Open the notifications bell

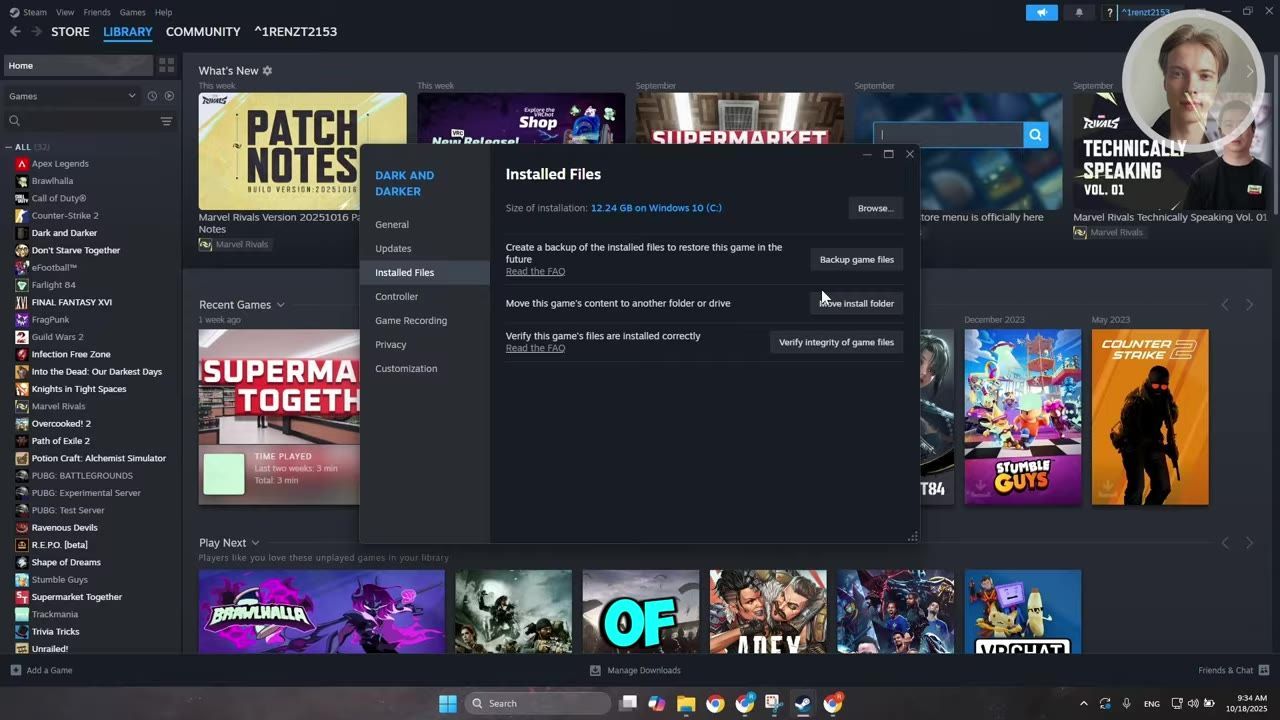1079,13
